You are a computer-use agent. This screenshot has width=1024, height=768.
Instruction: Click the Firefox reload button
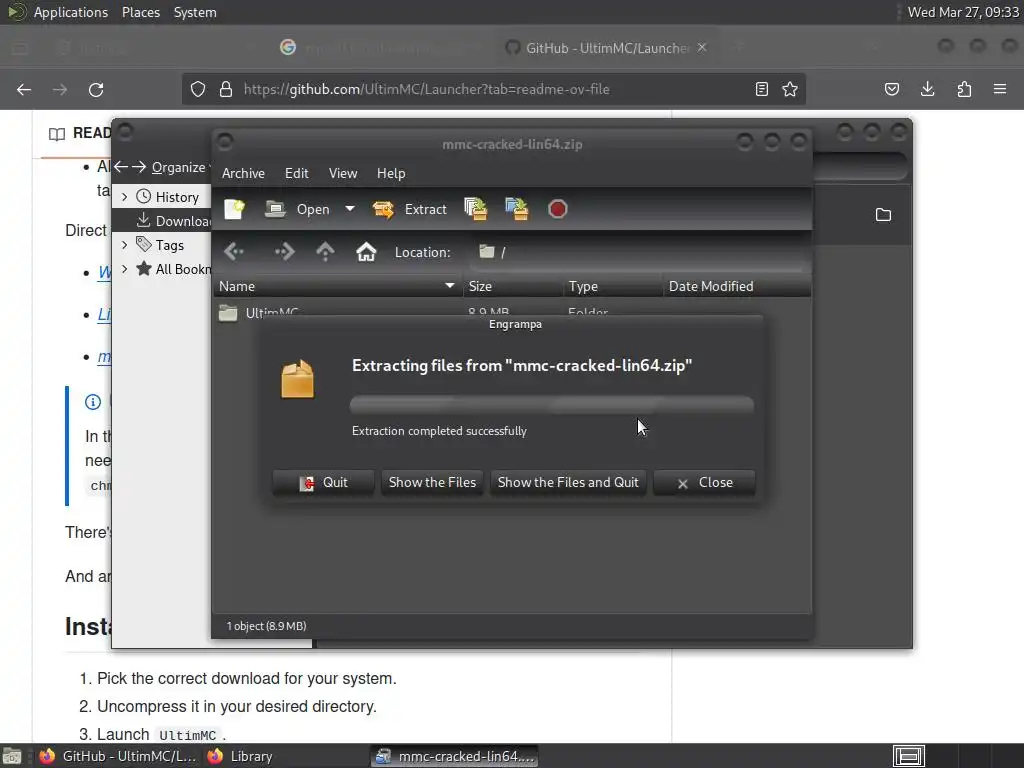coord(96,89)
